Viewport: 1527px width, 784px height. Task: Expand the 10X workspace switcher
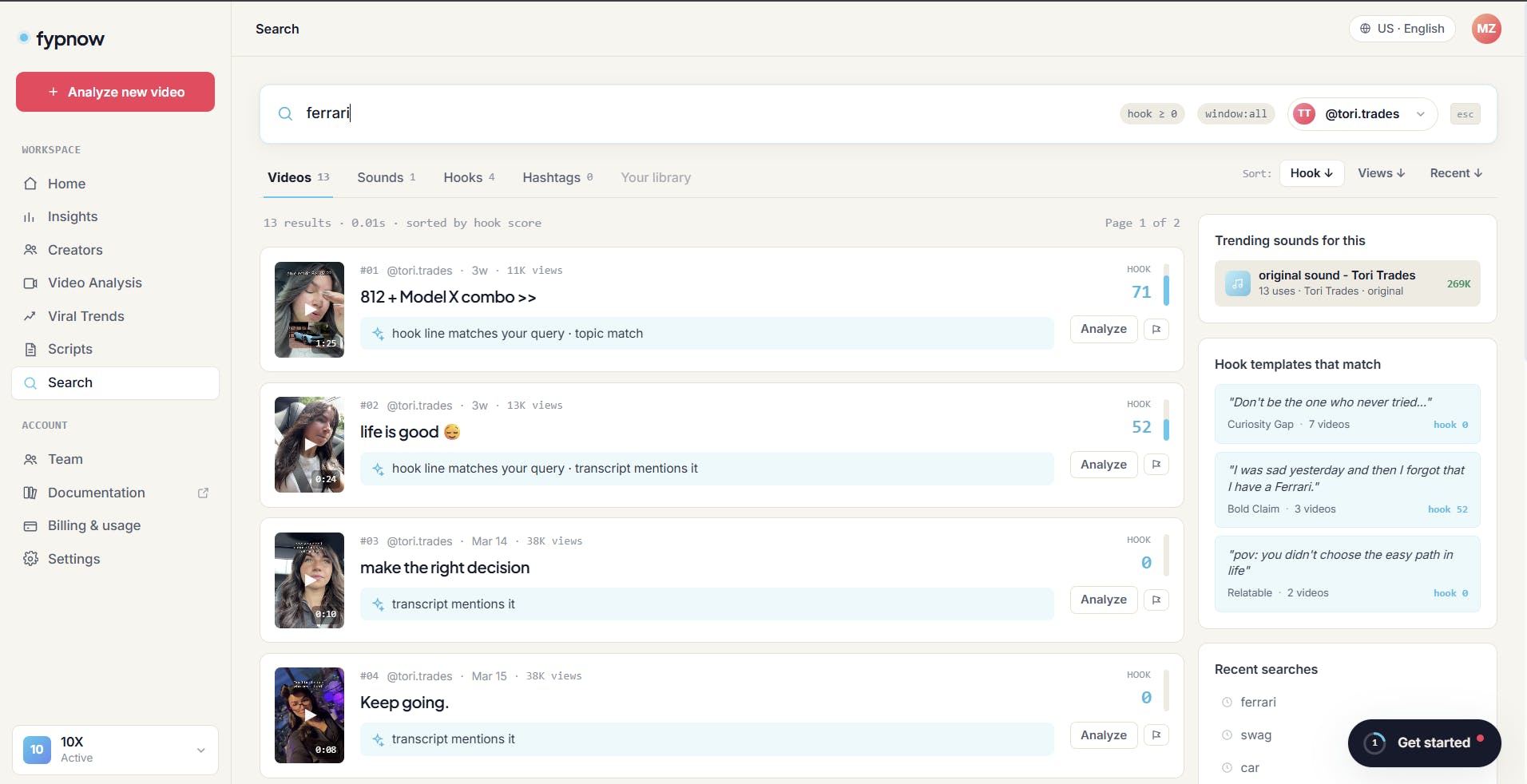(115, 750)
